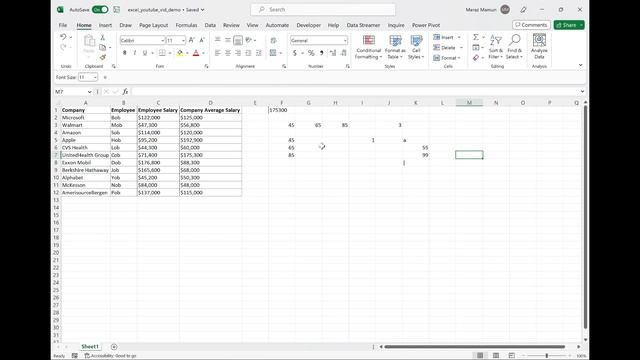Open Find & Select
The image size is (640, 360).
(x=515, y=47)
